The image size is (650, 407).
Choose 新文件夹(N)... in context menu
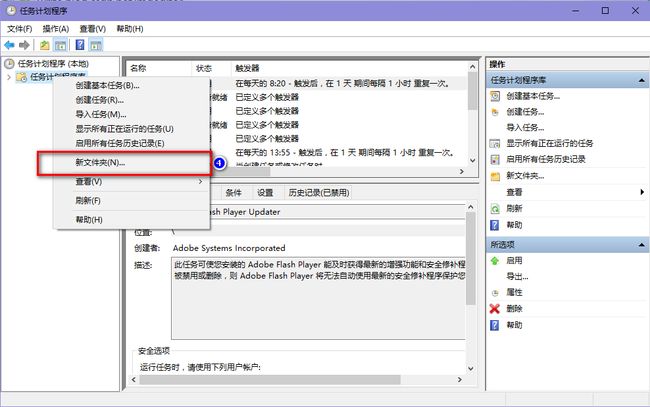coord(131,162)
